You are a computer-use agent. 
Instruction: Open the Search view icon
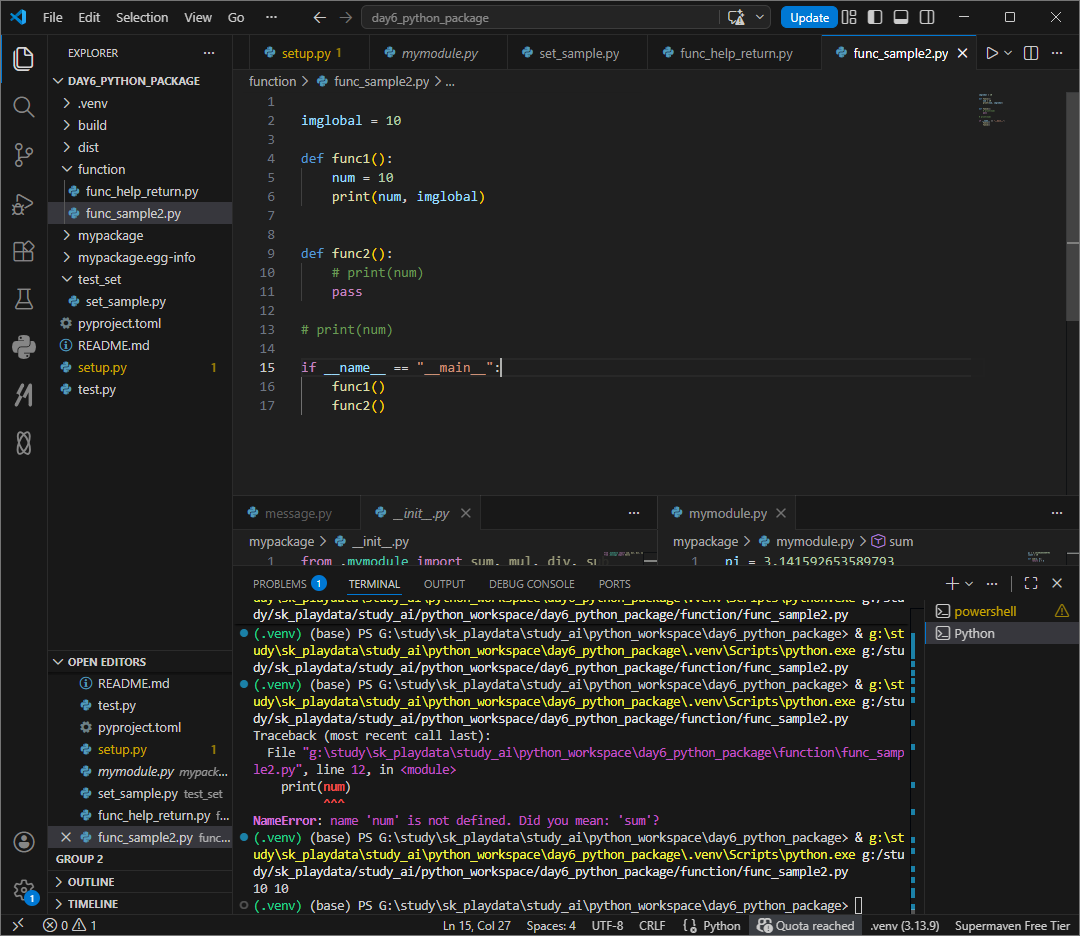pos(23,107)
